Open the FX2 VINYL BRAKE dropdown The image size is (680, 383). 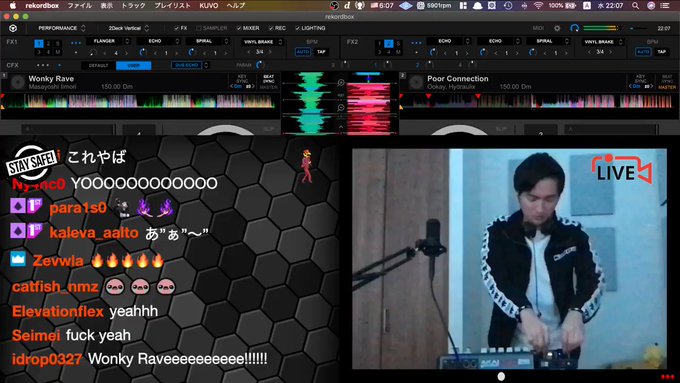tap(603, 42)
